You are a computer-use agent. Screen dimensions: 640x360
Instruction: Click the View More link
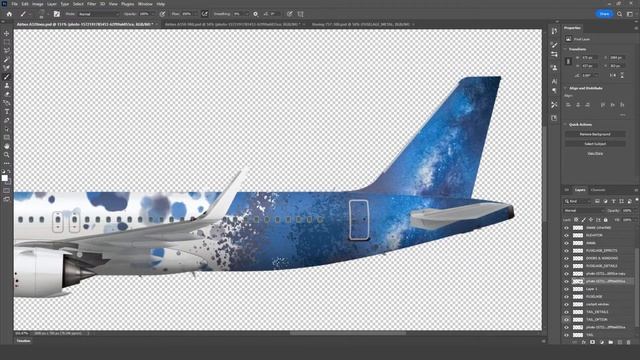(595, 153)
